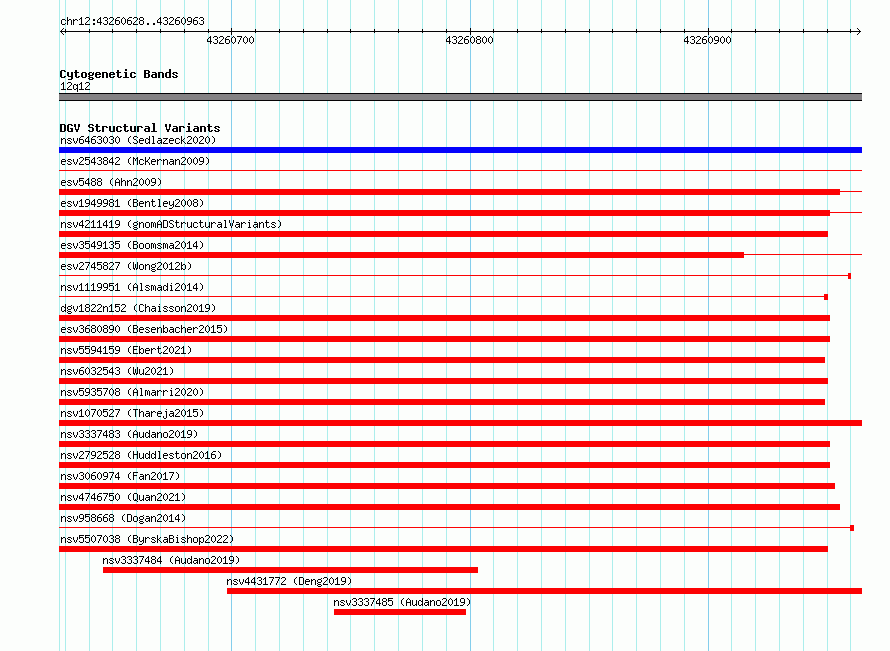The width and height of the screenshot is (890, 651).
Task: Open the nsv1119951 (Alsmadi2014) label
Action: tap(132, 287)
